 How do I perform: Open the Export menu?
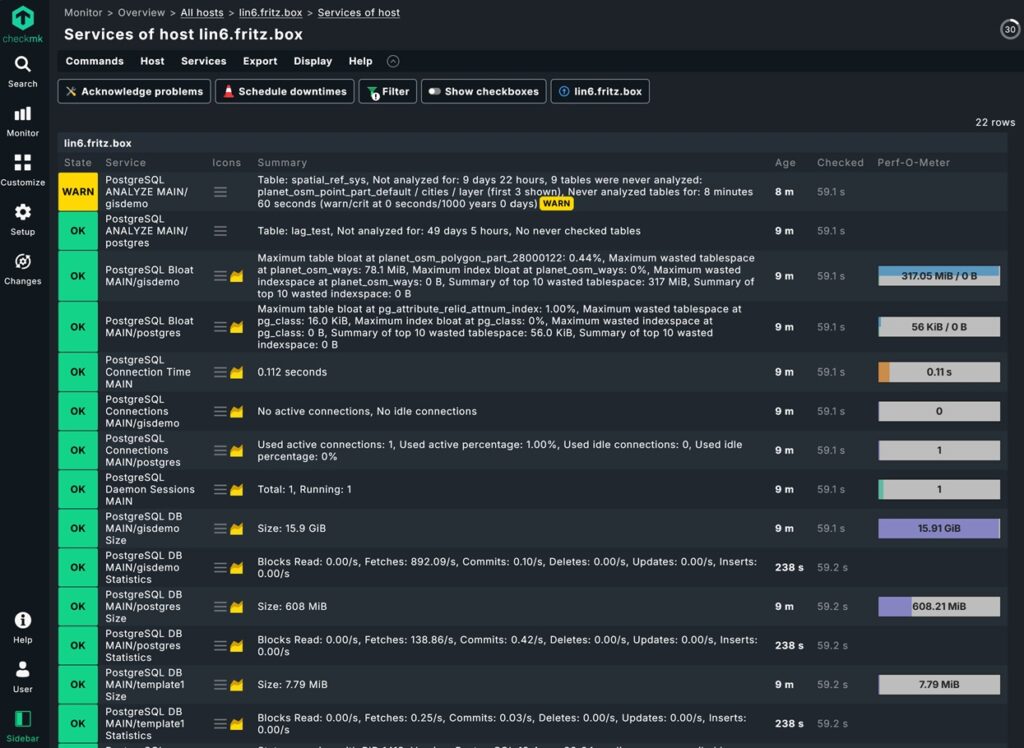pyautogui.click(x=260, y=61)
